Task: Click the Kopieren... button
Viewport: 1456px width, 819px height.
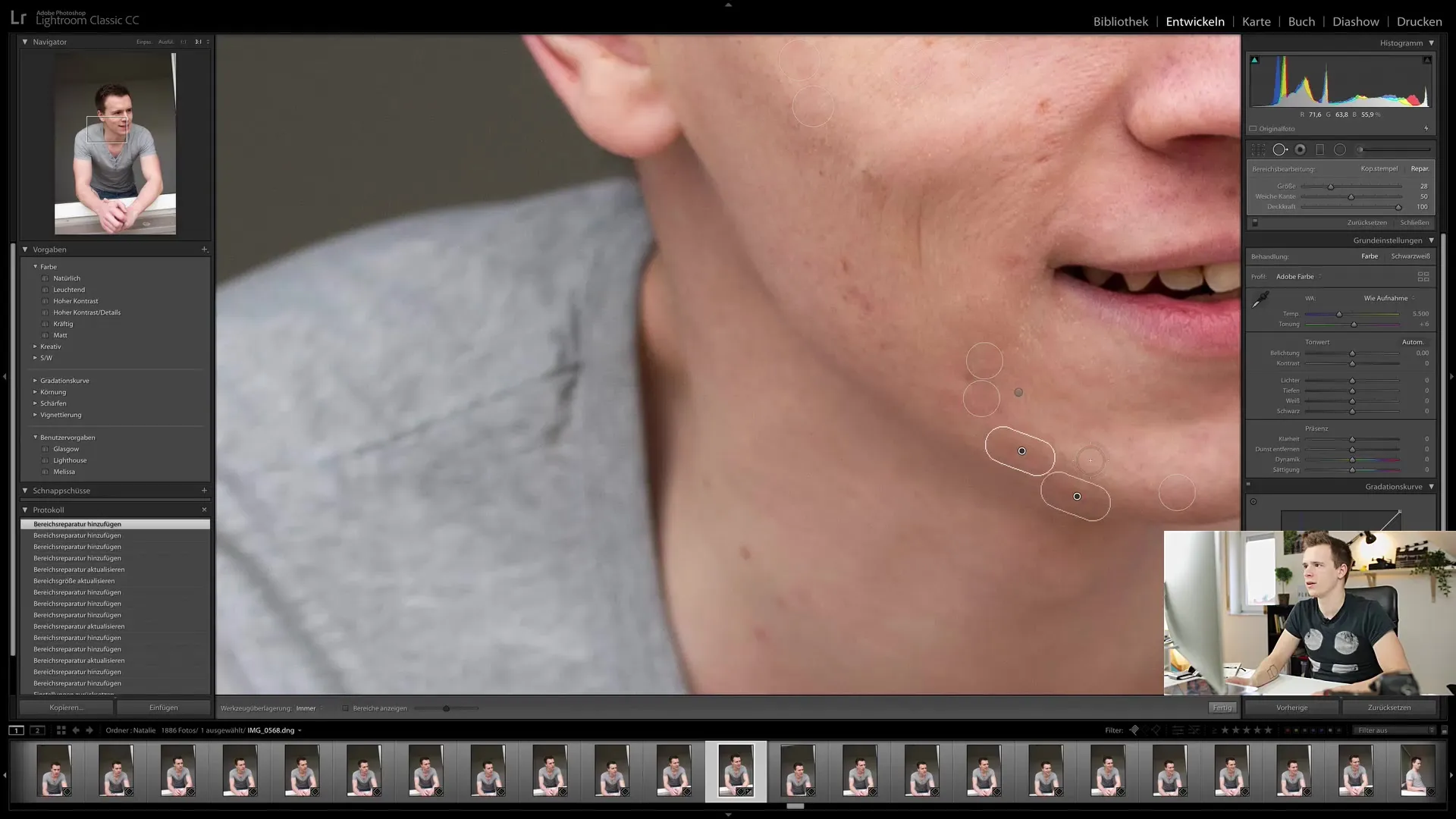Action: pyautogui.click(x=67, y=708)
